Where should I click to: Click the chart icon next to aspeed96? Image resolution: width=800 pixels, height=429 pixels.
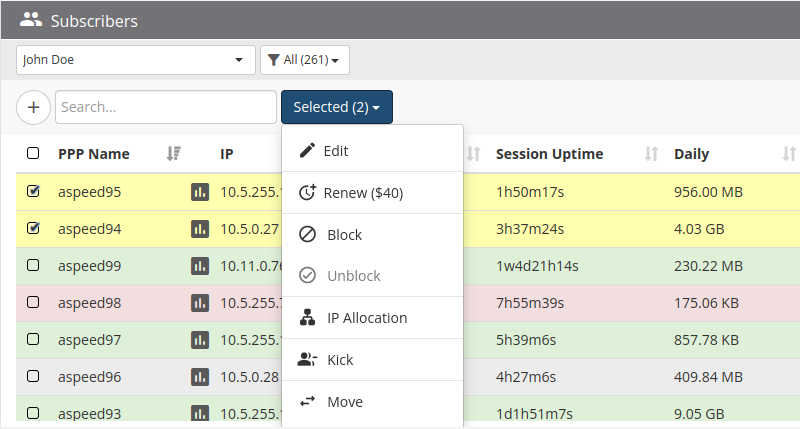click(199, 377)
